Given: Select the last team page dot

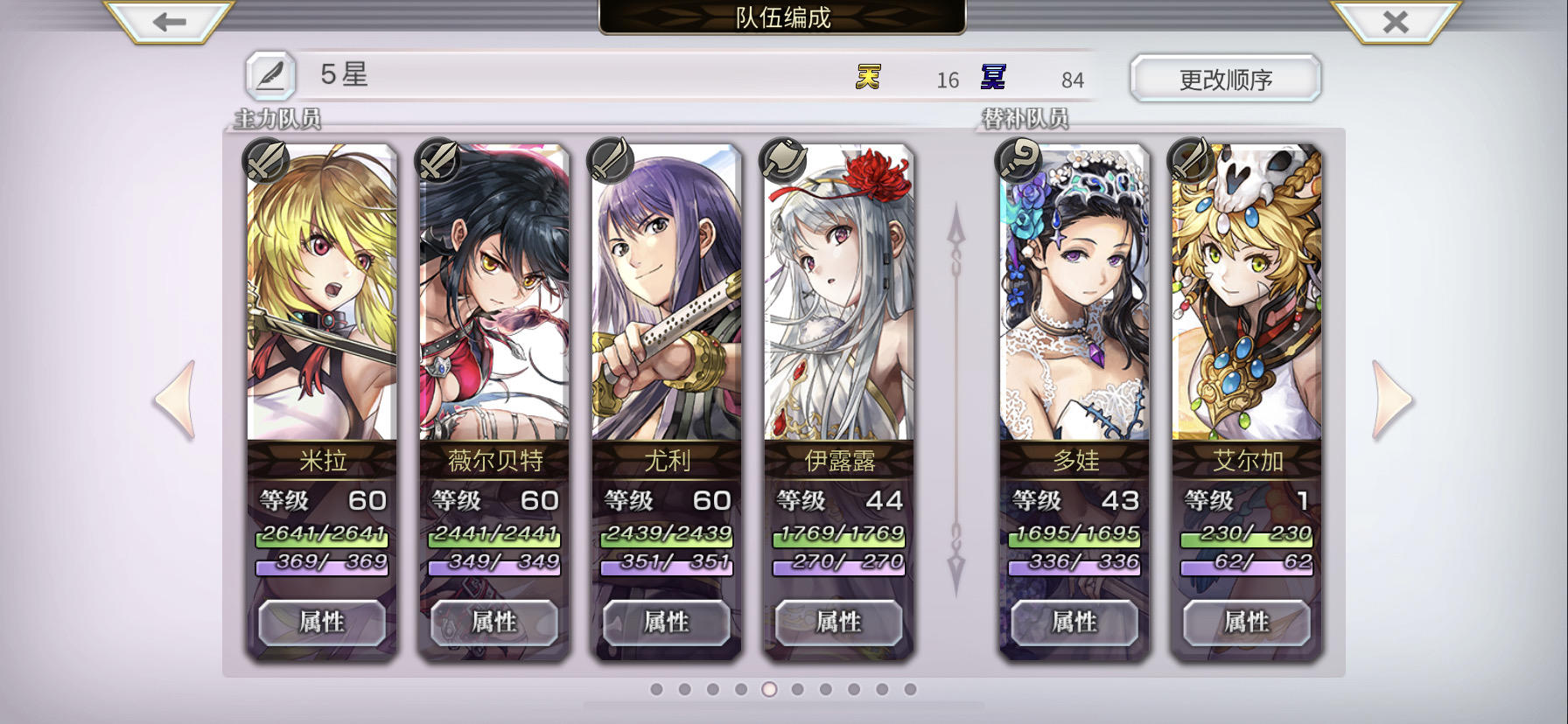Looking at the screenshot, I should [910, 690].
